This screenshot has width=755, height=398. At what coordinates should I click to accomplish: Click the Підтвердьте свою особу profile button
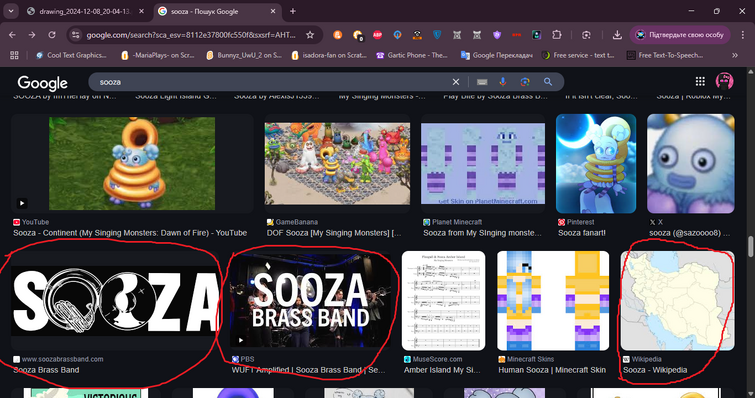679,35
